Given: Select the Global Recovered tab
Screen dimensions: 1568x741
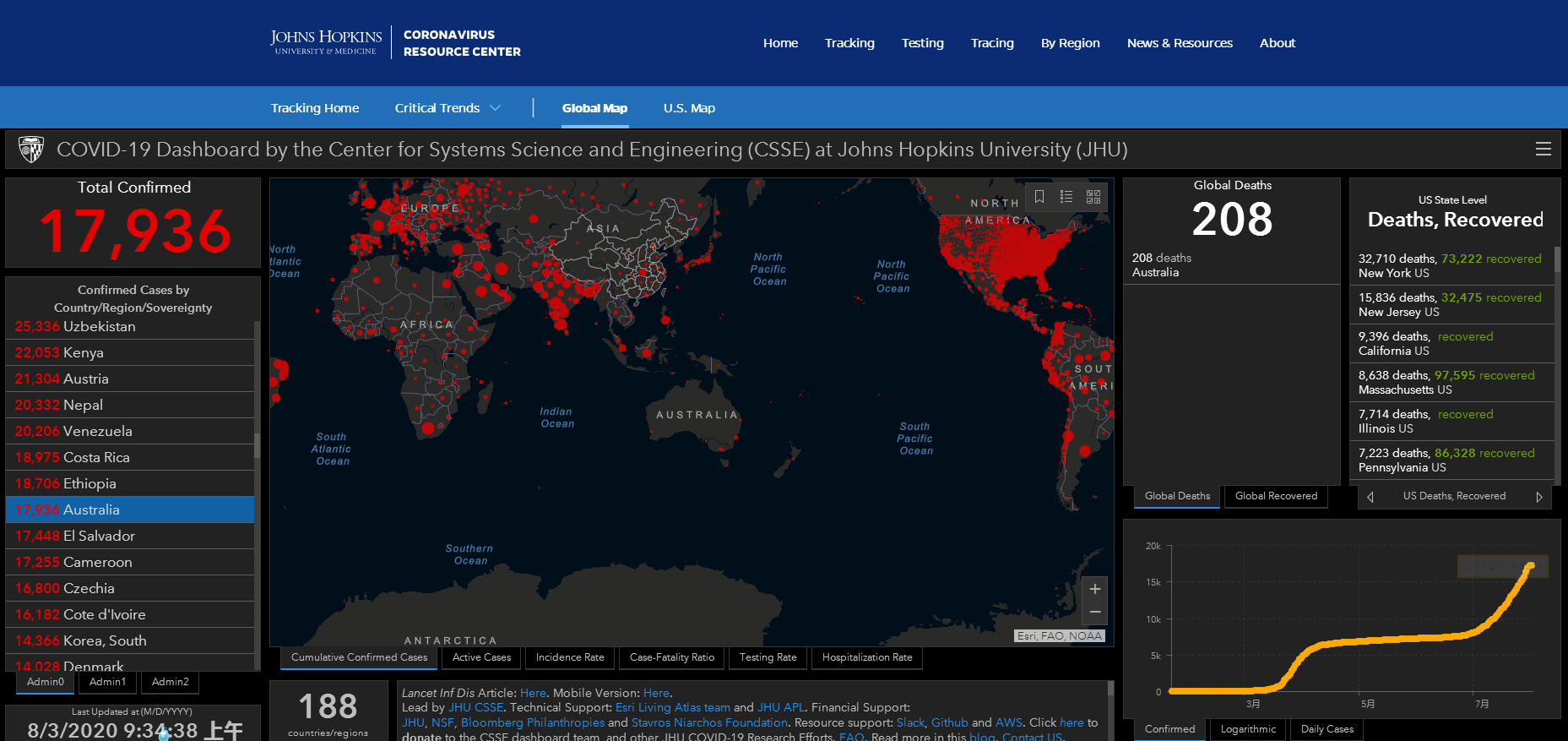Looking at the screenshot, I should click(x=1275, y=496).
